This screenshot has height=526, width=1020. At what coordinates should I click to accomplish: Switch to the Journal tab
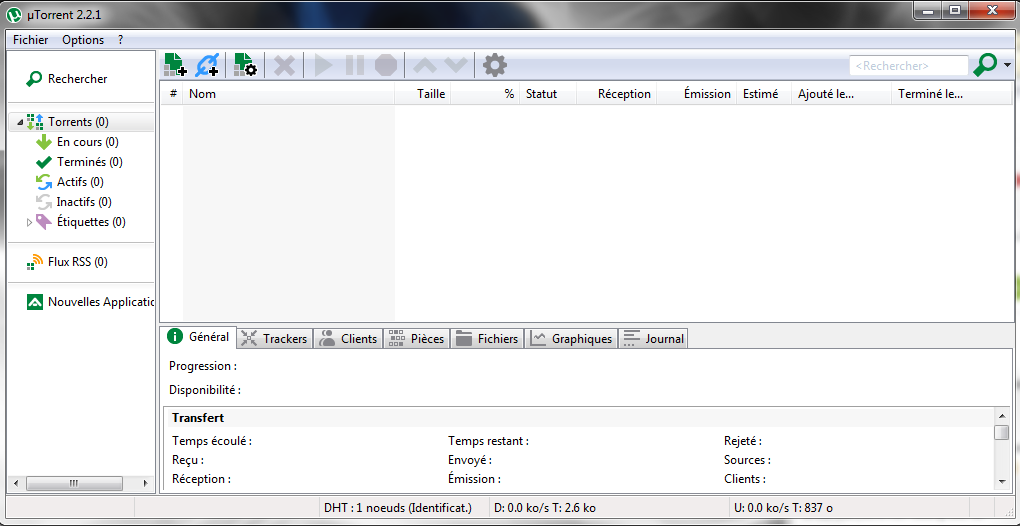click(654, 339)
